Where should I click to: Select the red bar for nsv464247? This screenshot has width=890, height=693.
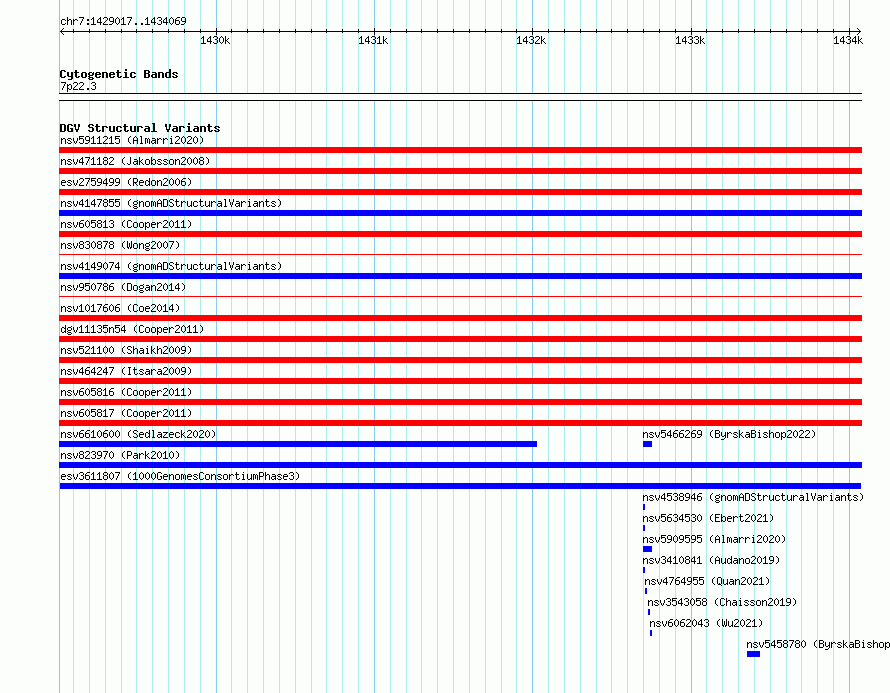(x=460, y=381)
